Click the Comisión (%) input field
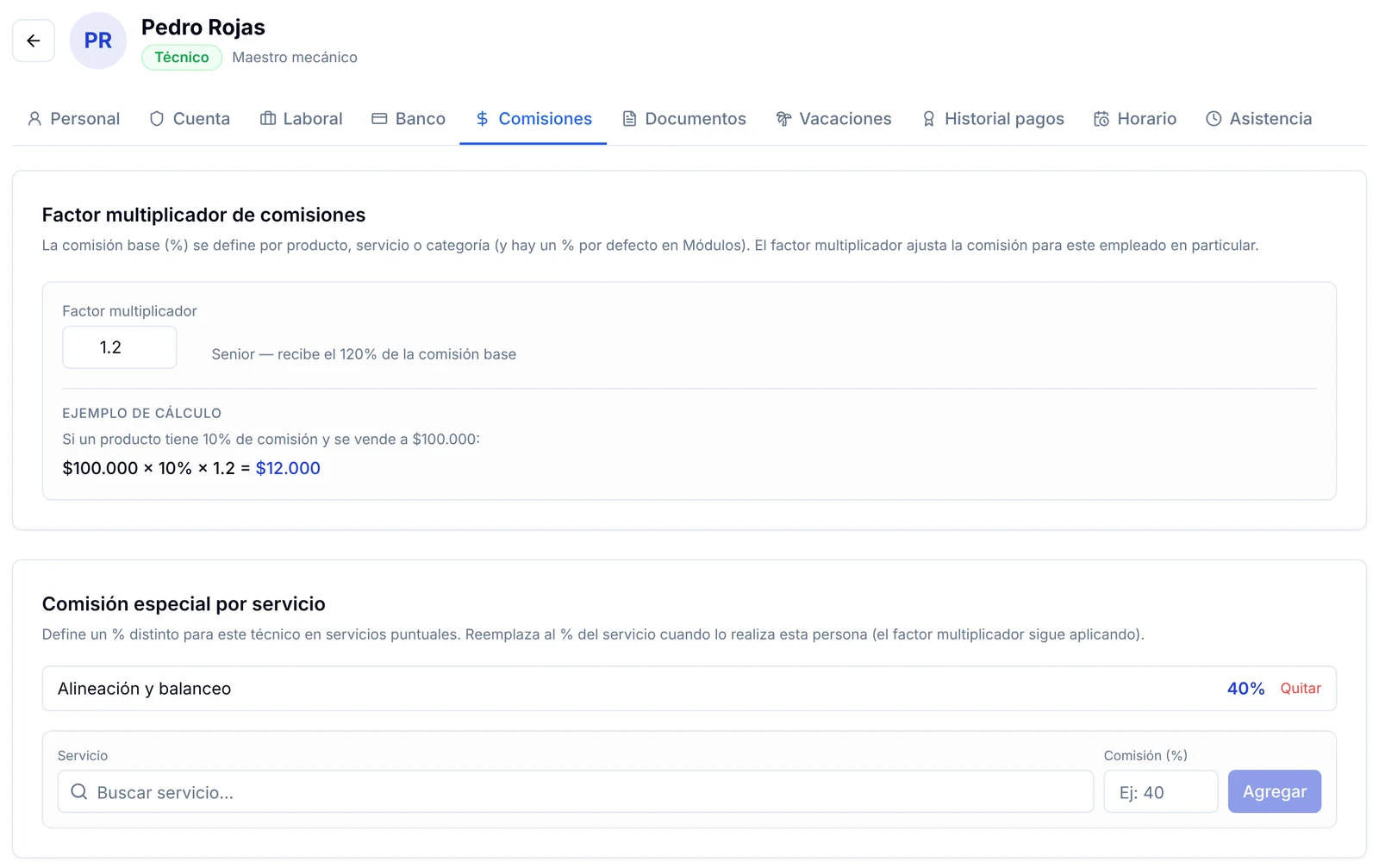The width and height of the screenshot is (1379, 868). (1161, 791)
